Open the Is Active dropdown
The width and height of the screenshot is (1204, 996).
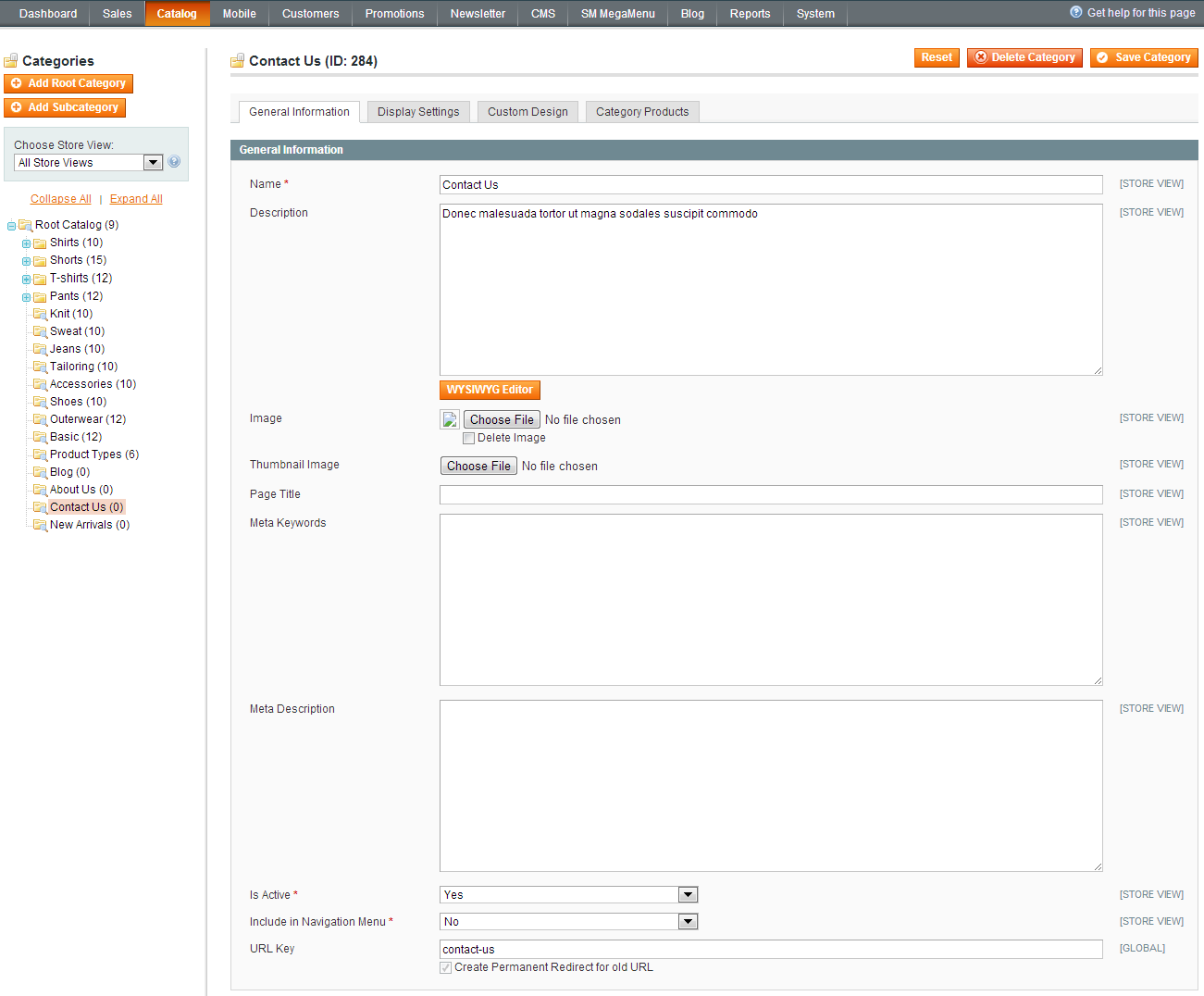(x=568, y=895)
